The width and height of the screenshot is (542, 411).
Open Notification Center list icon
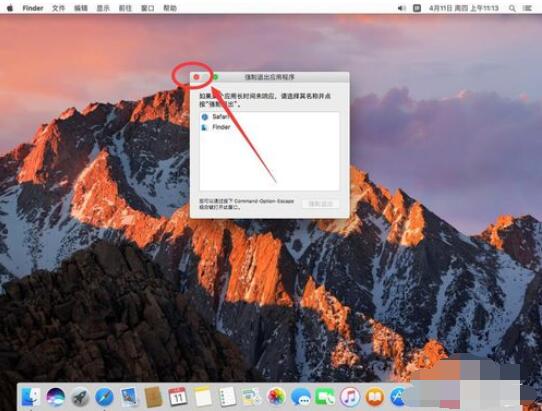[527, 8]
